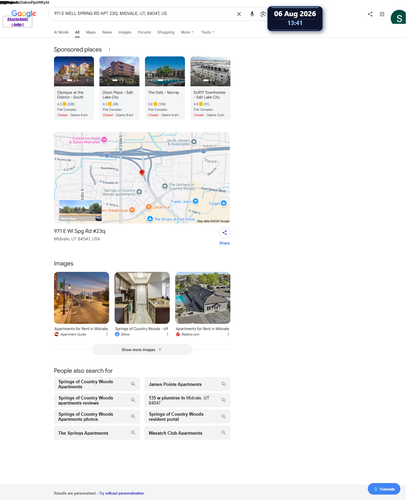Open SUR17 Townhomes sponsored card
The image size is (411, 500).
[x=210, y=88]
